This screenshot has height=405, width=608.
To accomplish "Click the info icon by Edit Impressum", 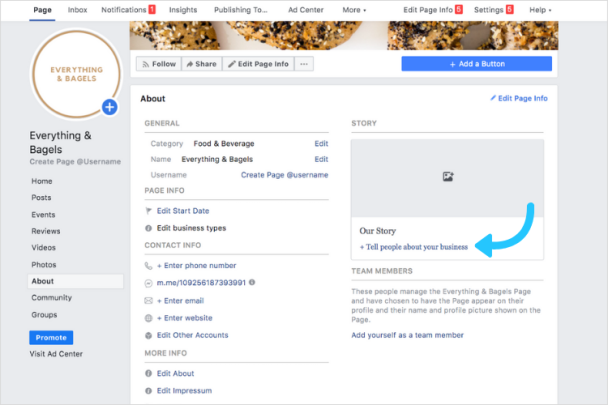I will coord(149,390).
